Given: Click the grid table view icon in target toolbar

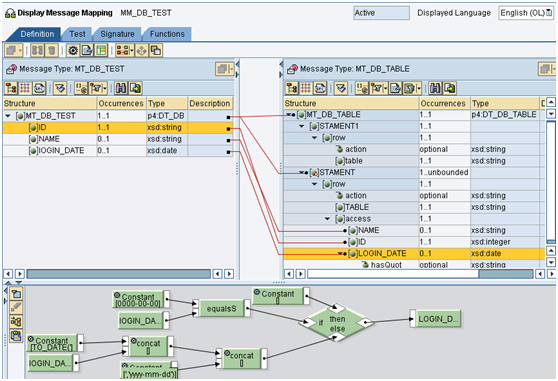Looking at the screenshot, I should click(305, 88).
